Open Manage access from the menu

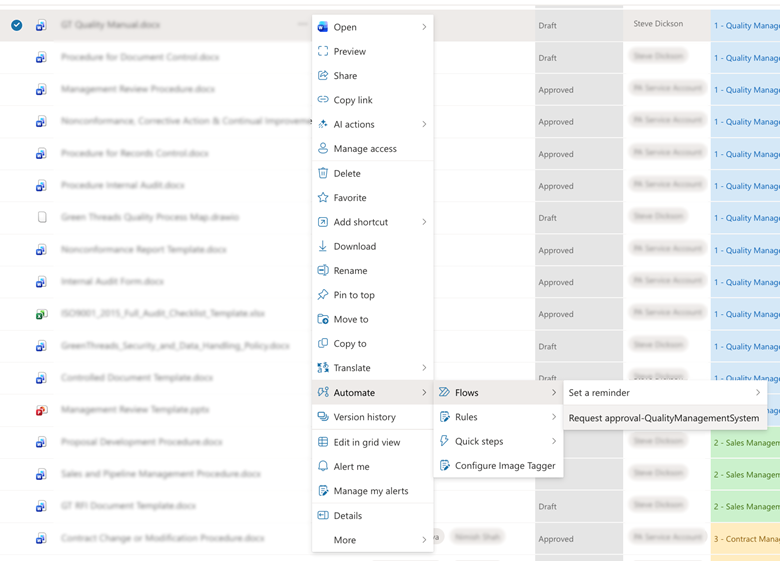click(x=365, y=149)
